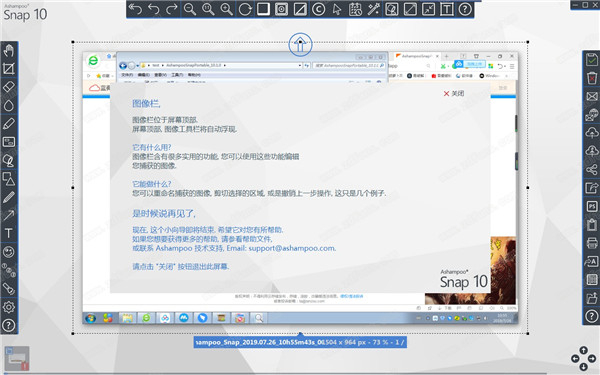Click the capture thumbnail at bottom left
This screenshot has width=600, height=375.
pyautogui.click(x=17, y=359)
